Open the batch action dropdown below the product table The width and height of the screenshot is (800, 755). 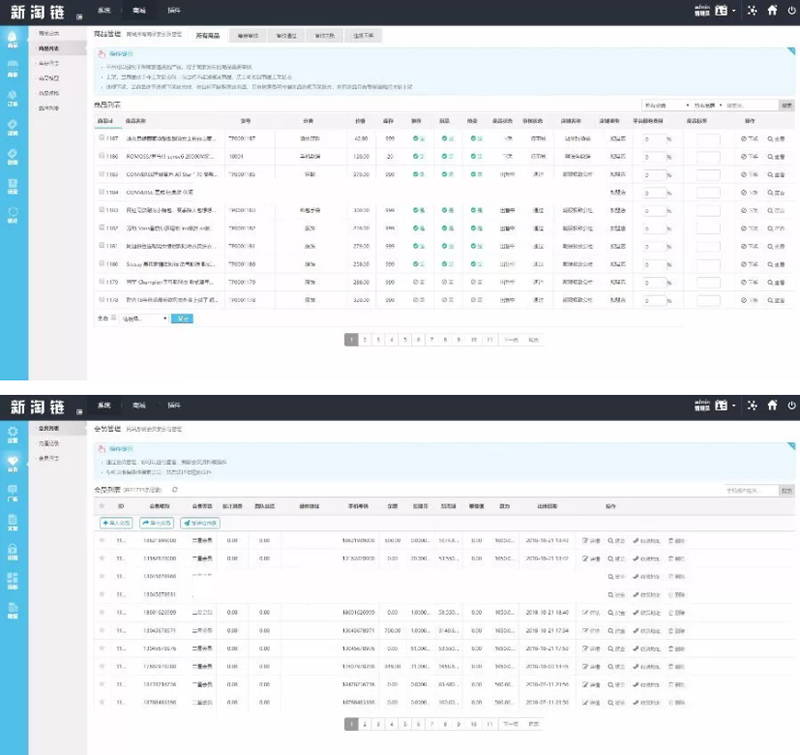tap(144, 318)
